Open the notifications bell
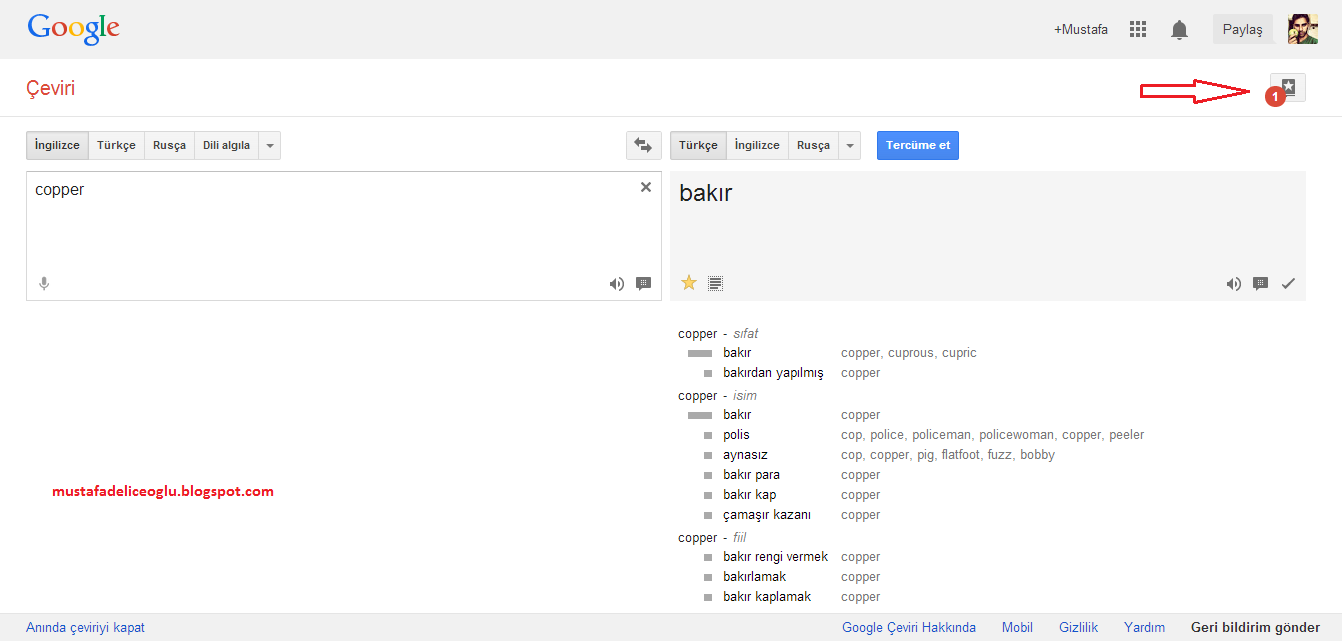This screenshot has width=1342, height=641. click(x=1180, y=30)
